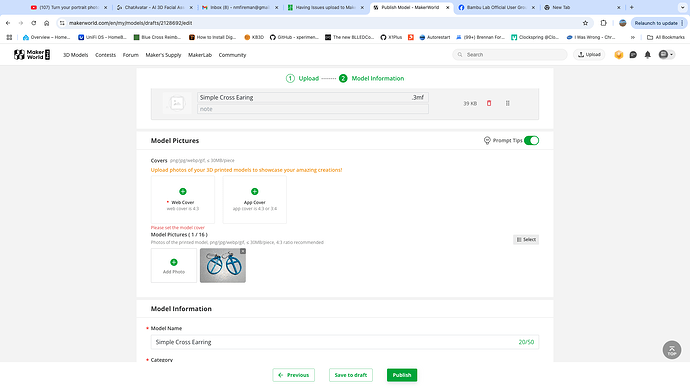The height and width of the screenshot is (388, 690).
Task: Click the orange points hexagon icon
Action: (x=619, y=55)
